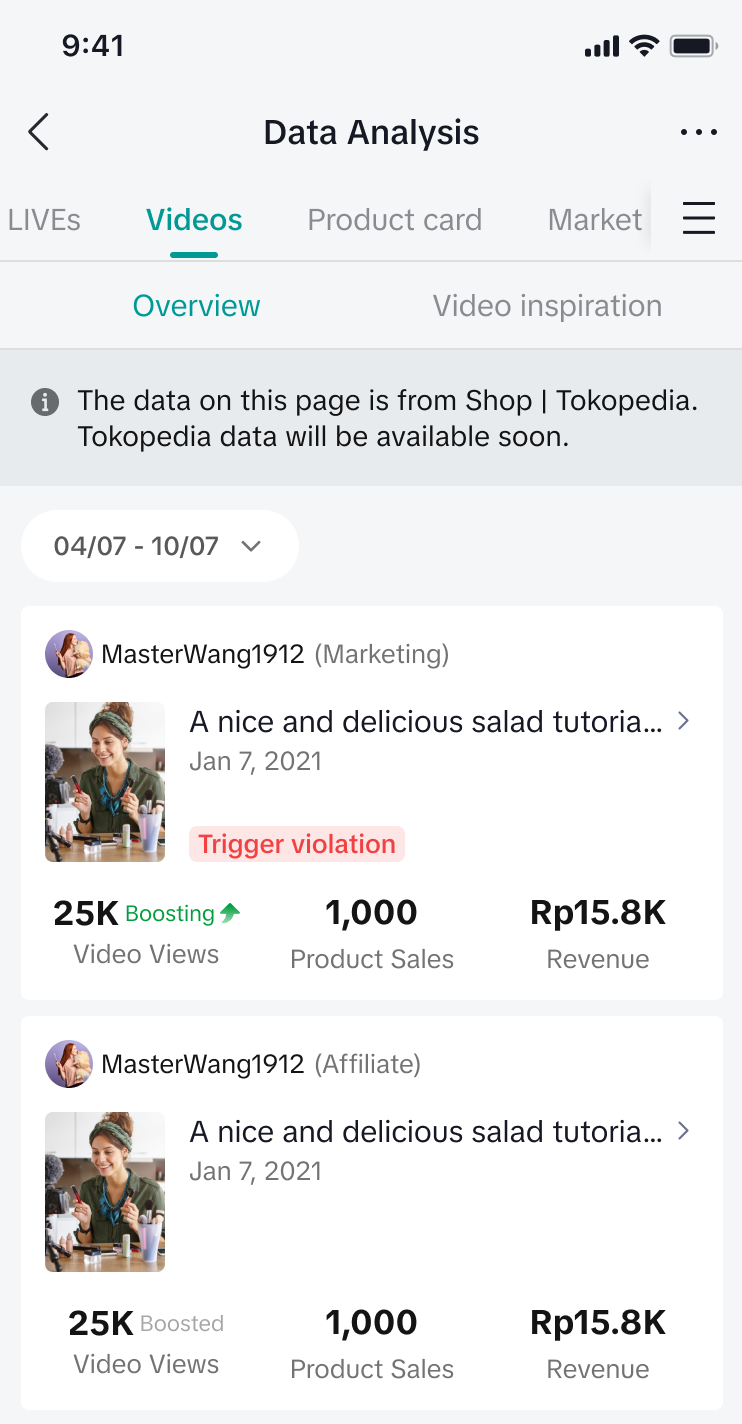Tap MasterWang1912 avatar on Affiliate card
This screenshot has height=1424, width=742.
tap(68, 1065)
